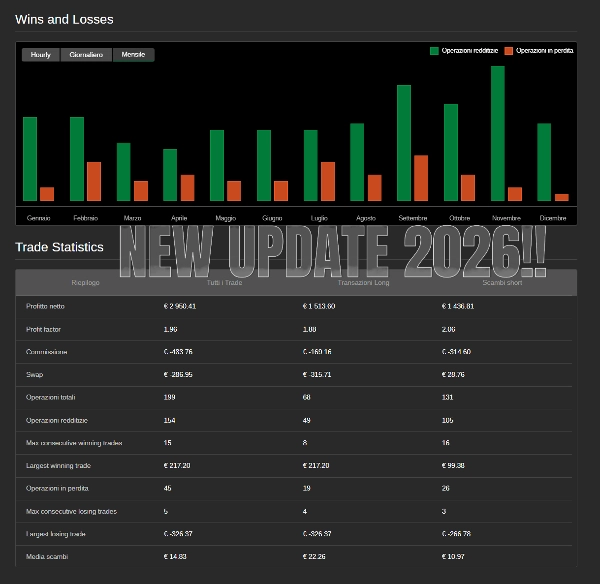Screen dimensions: 600x584
Task: Click the green Novembre winning bar
Action: 497,133
